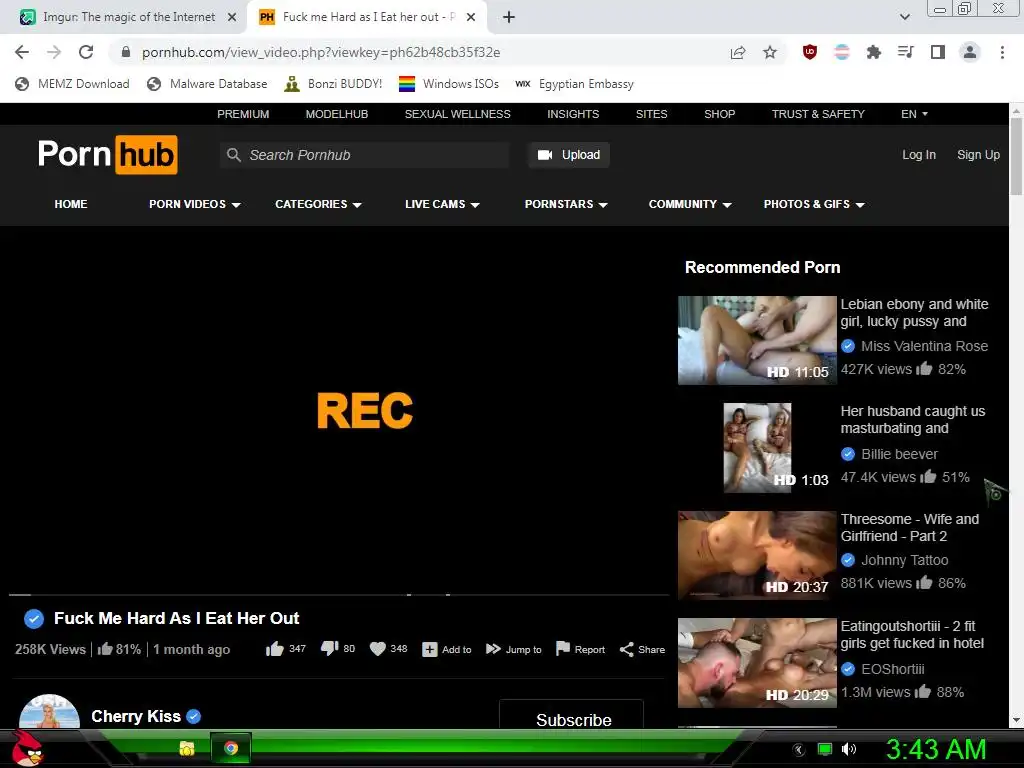The height and width of the screenshot is (768, 1024).
Task: Open the Shop top link
Action: (720, 114)
